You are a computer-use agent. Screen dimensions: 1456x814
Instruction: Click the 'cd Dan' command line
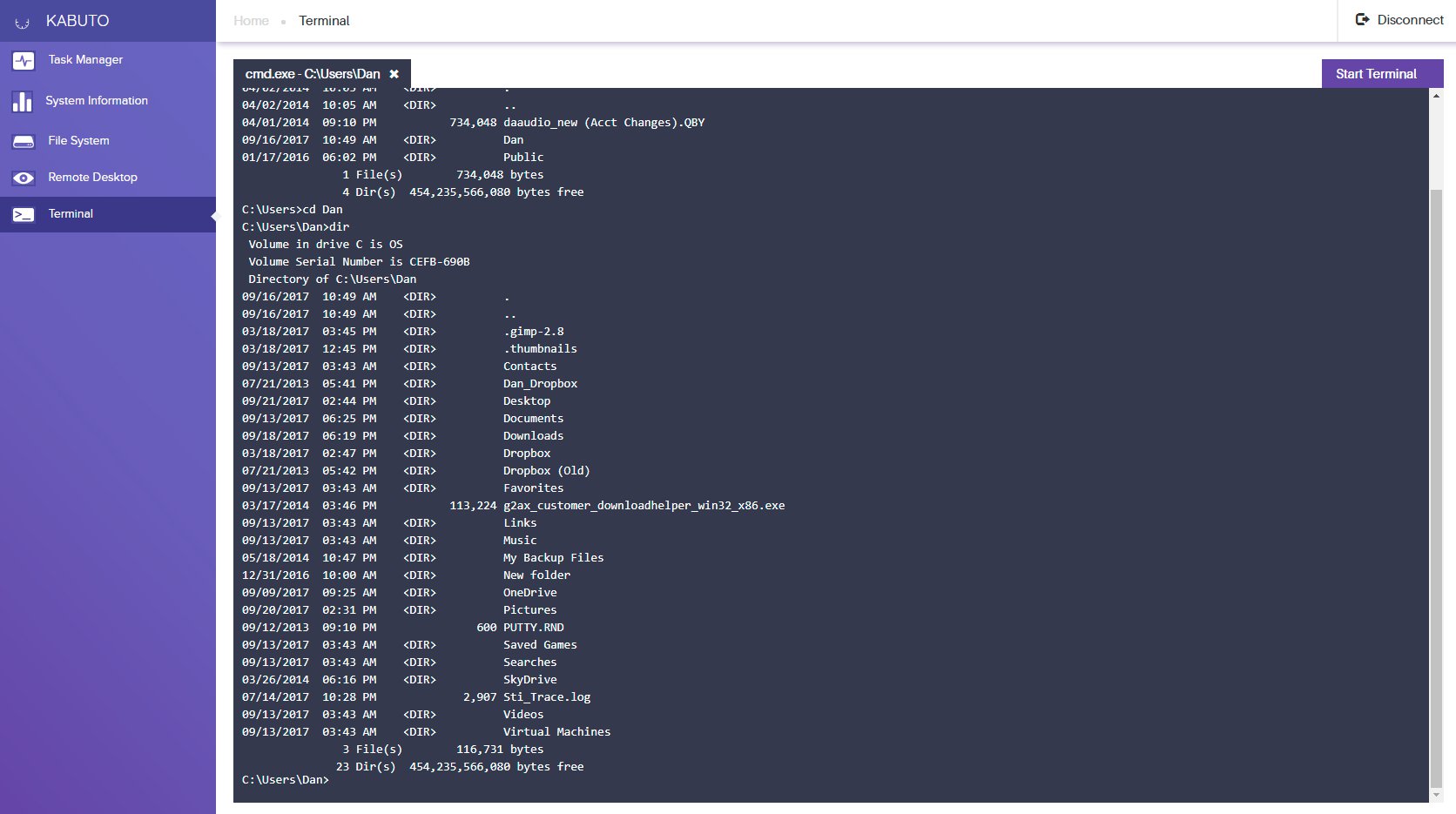click(293, 210)
